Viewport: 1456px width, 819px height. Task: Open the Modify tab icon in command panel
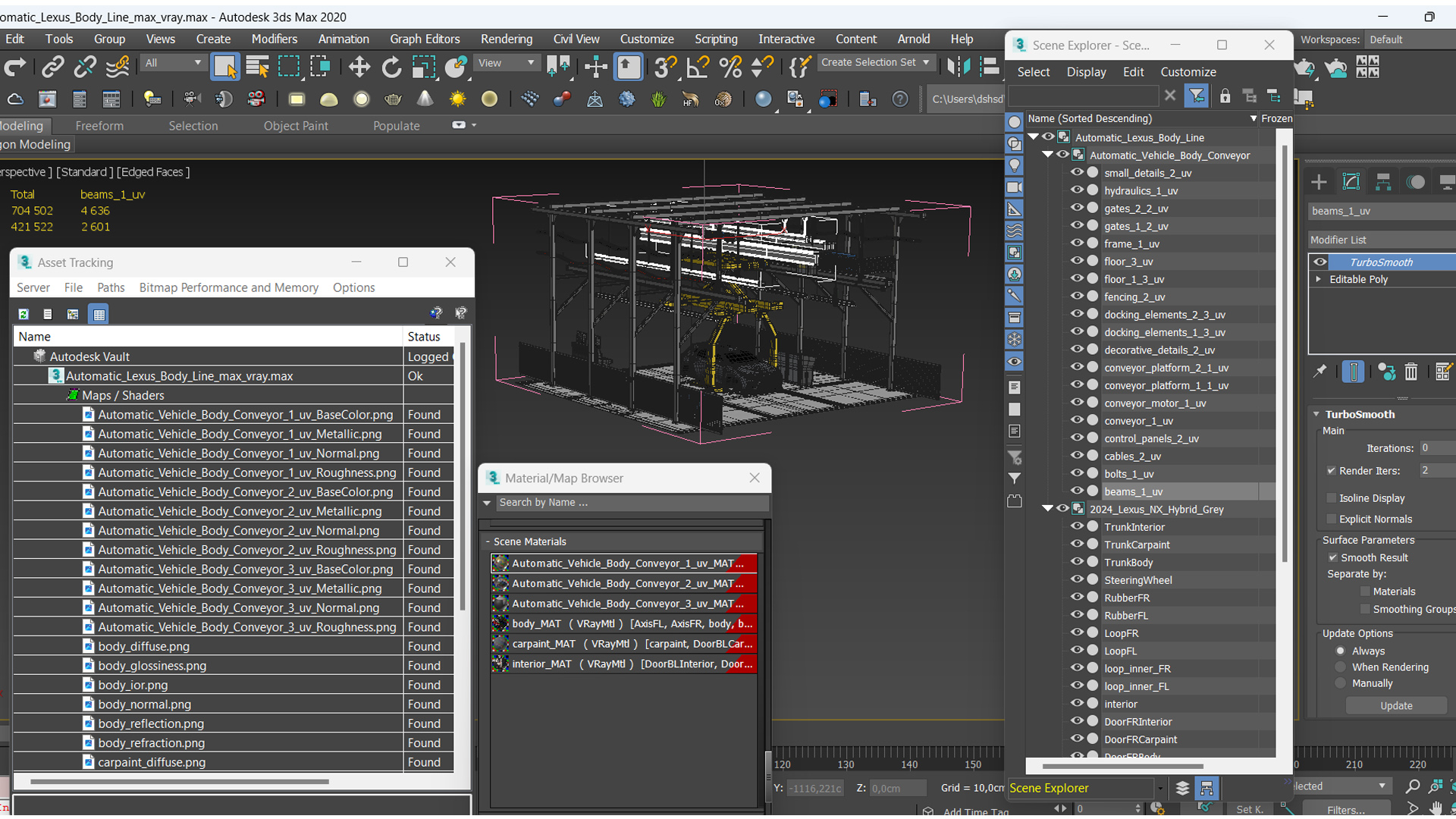click(1351, 182)
